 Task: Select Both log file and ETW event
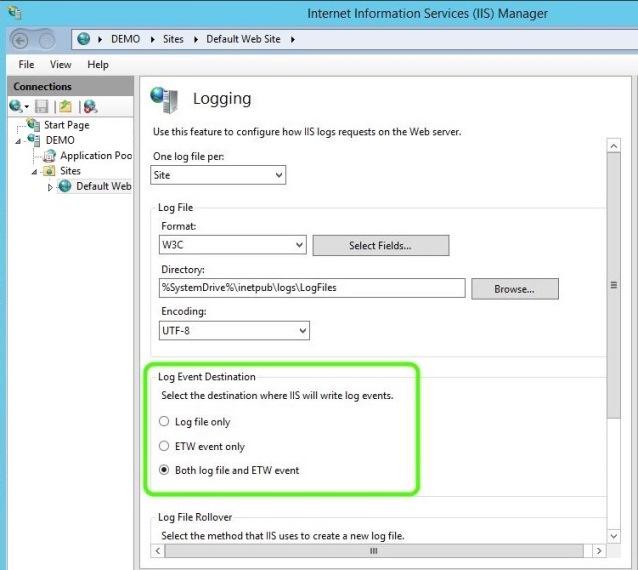pos(164,470)
